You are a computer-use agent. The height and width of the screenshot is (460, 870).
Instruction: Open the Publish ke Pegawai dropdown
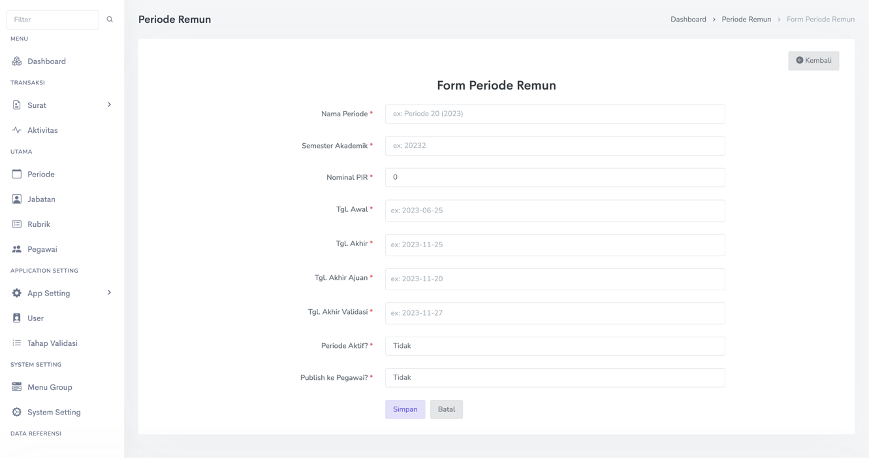click(x=554, y=378)
